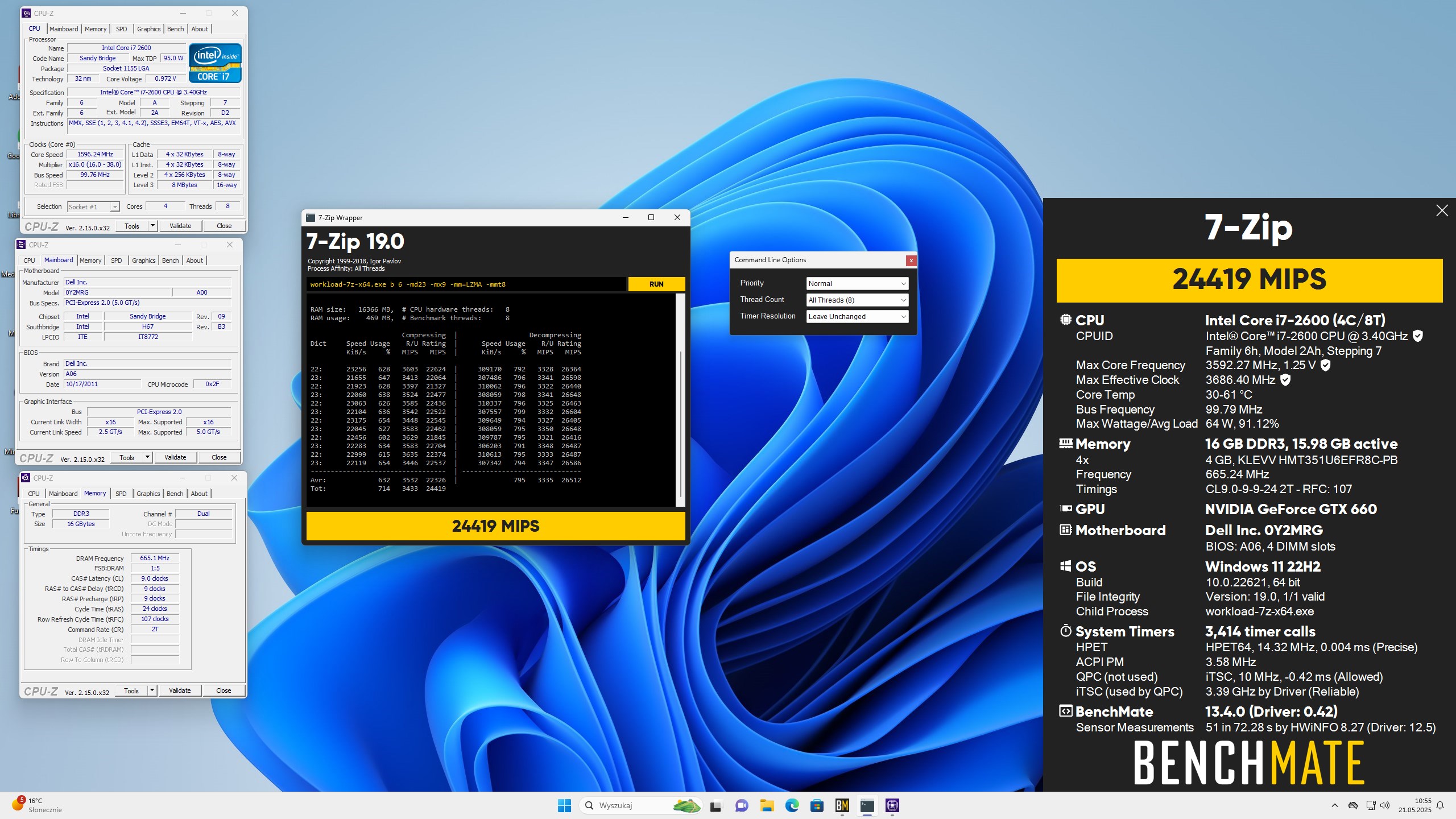Open the Priority dropdown set to Normal
This screenshot has height=819, width=1456.
(x=857, y=283)
